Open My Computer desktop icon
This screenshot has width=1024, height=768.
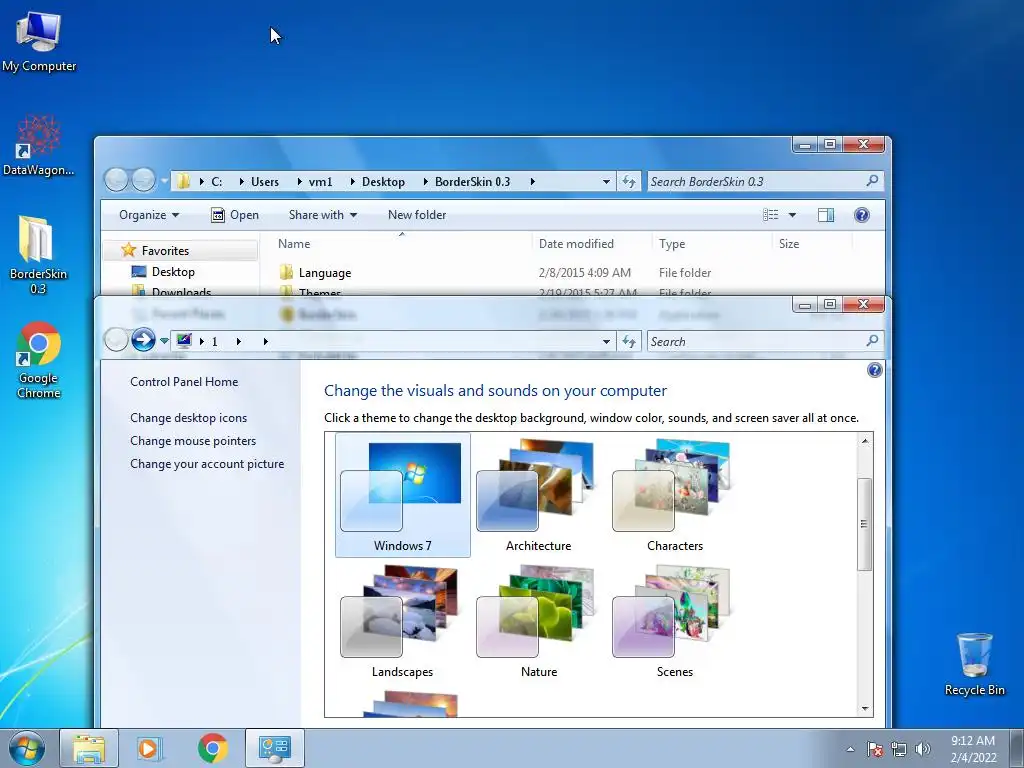pos(39,42)
